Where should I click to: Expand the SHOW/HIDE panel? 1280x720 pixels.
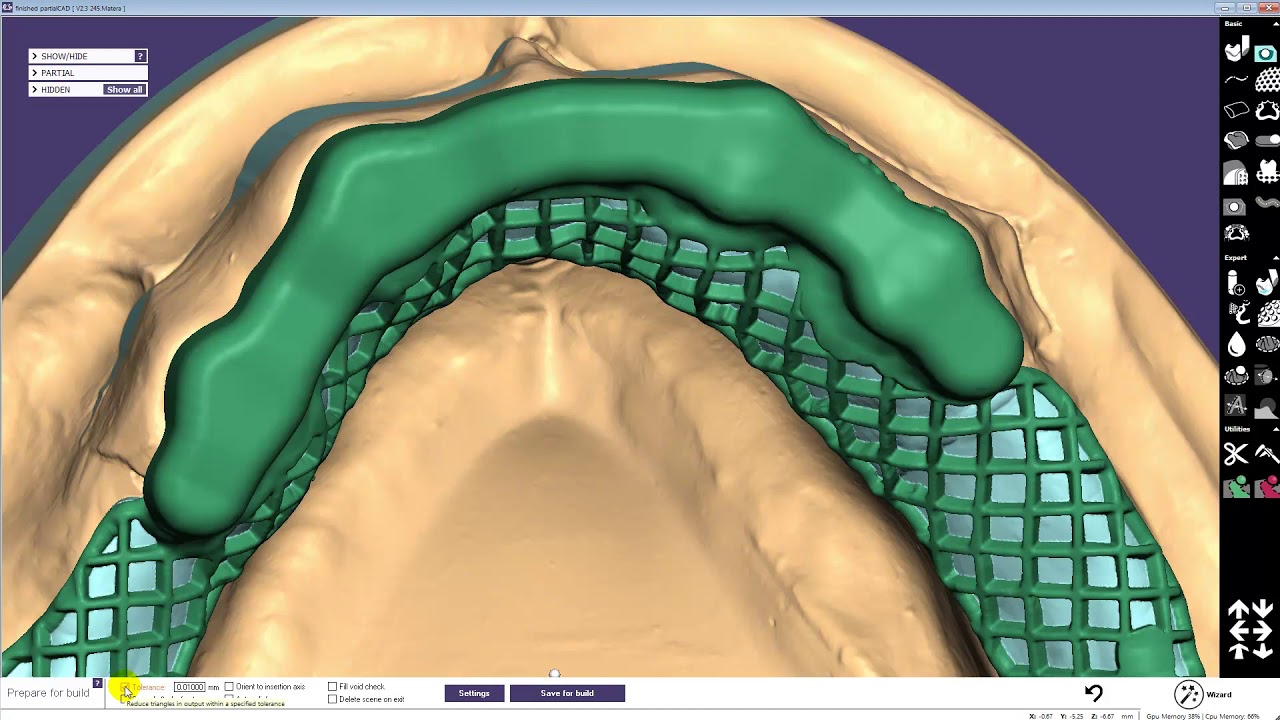[x=34, y=57]
